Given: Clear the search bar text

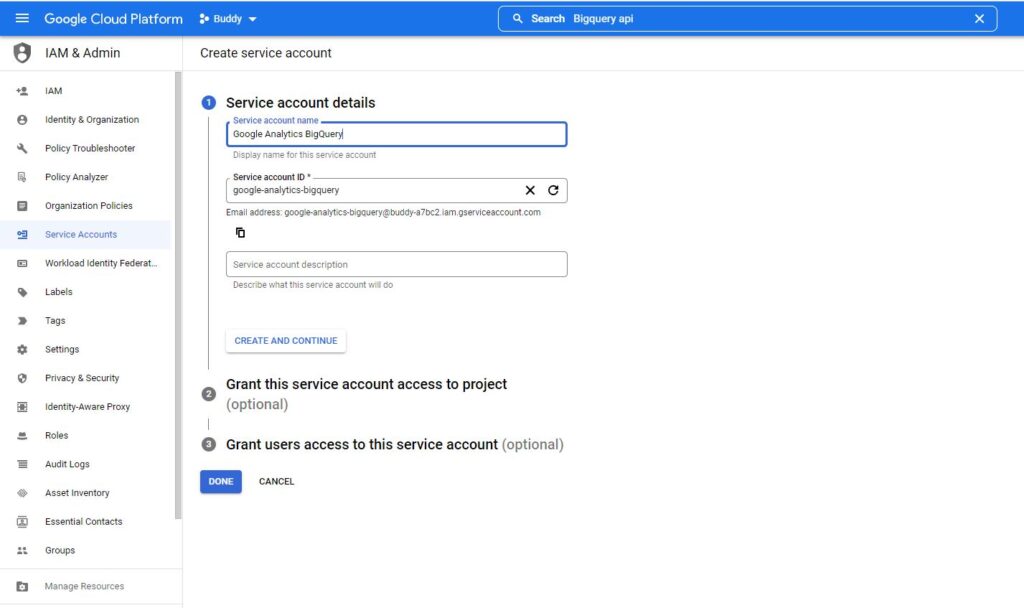Looking at the screenshot, I should [x=979, y=19].
